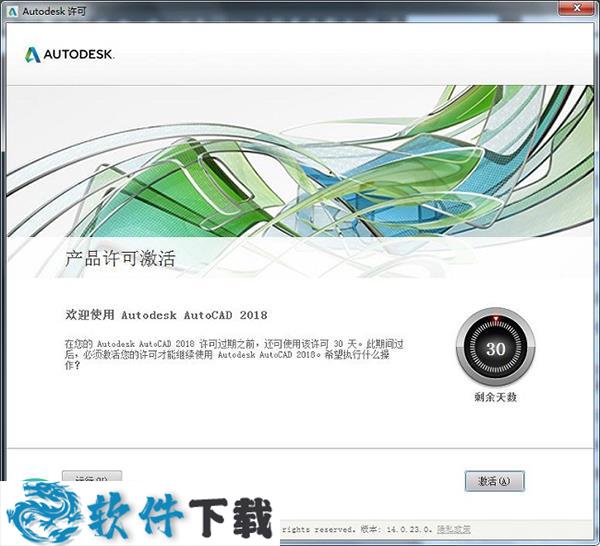This screenshot has width=600, height=546.
Task: Click the 产品许可激活 heading
Action: [x=120, y=258]
